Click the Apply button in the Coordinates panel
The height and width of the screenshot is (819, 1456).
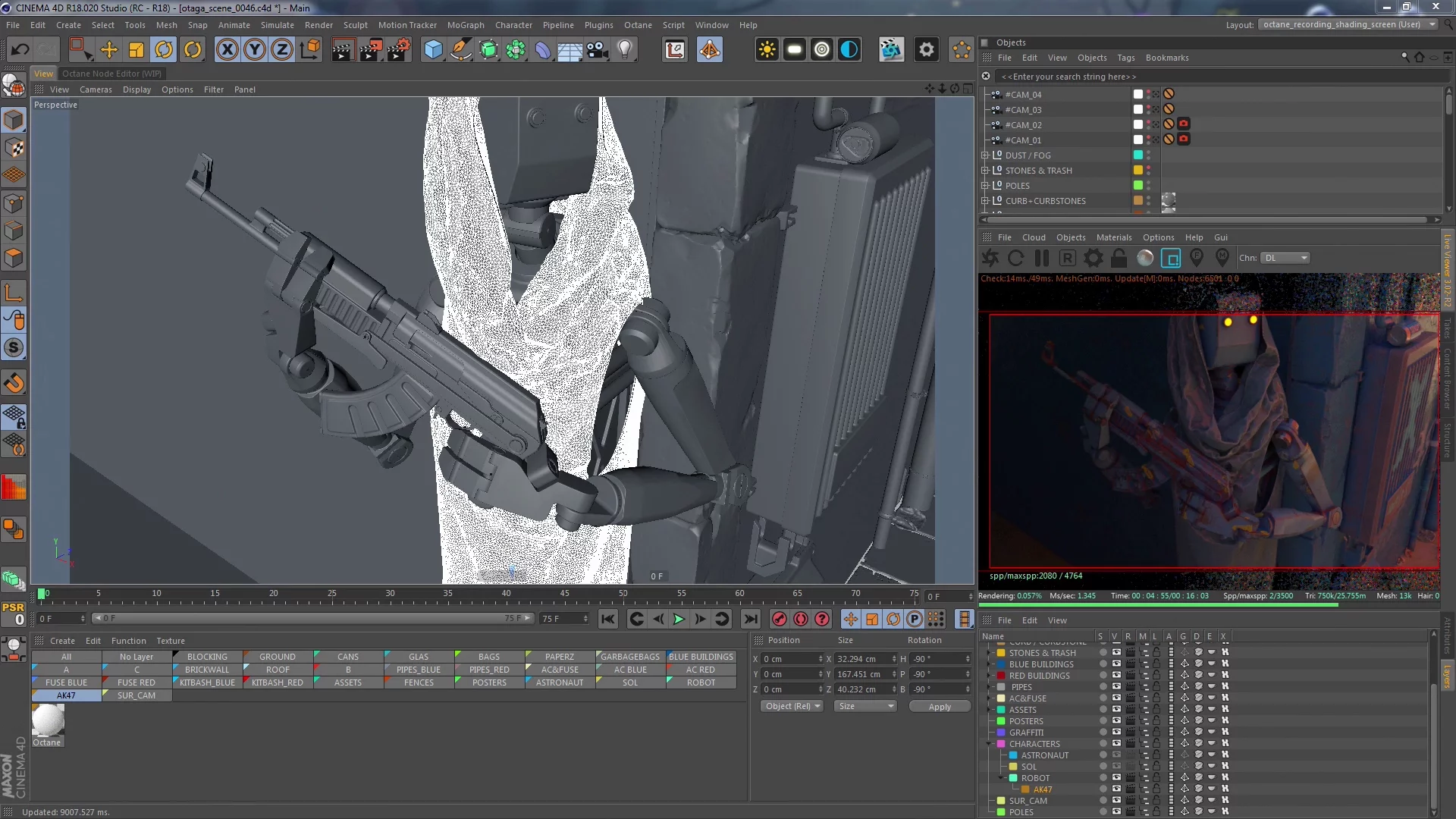(940, 706)
